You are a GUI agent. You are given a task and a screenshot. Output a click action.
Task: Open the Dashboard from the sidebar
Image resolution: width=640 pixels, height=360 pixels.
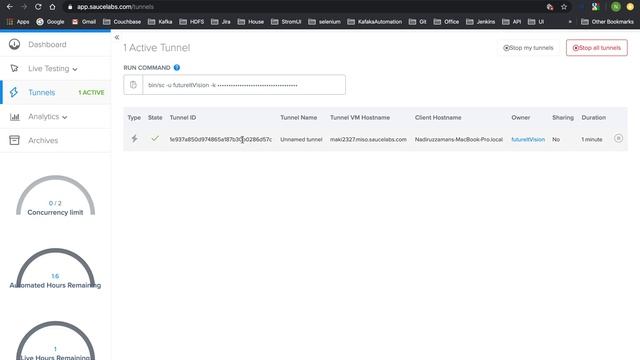47,44
